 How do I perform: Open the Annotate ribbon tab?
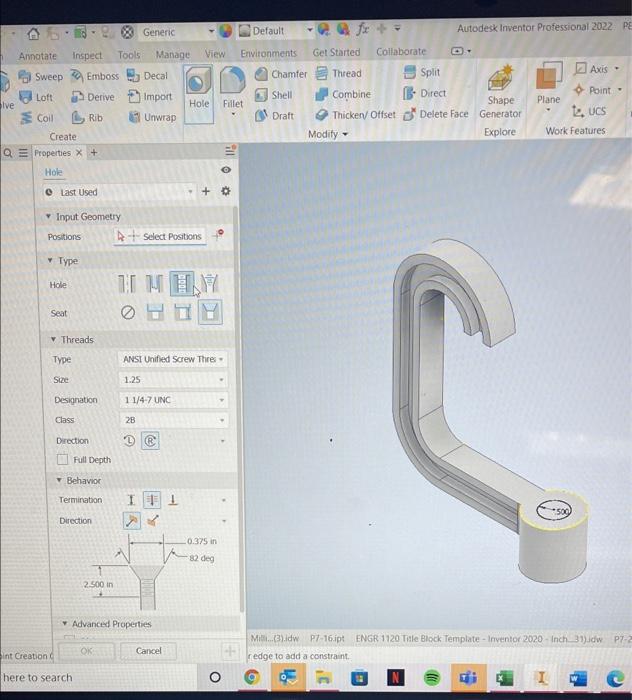tap(37, 56)
